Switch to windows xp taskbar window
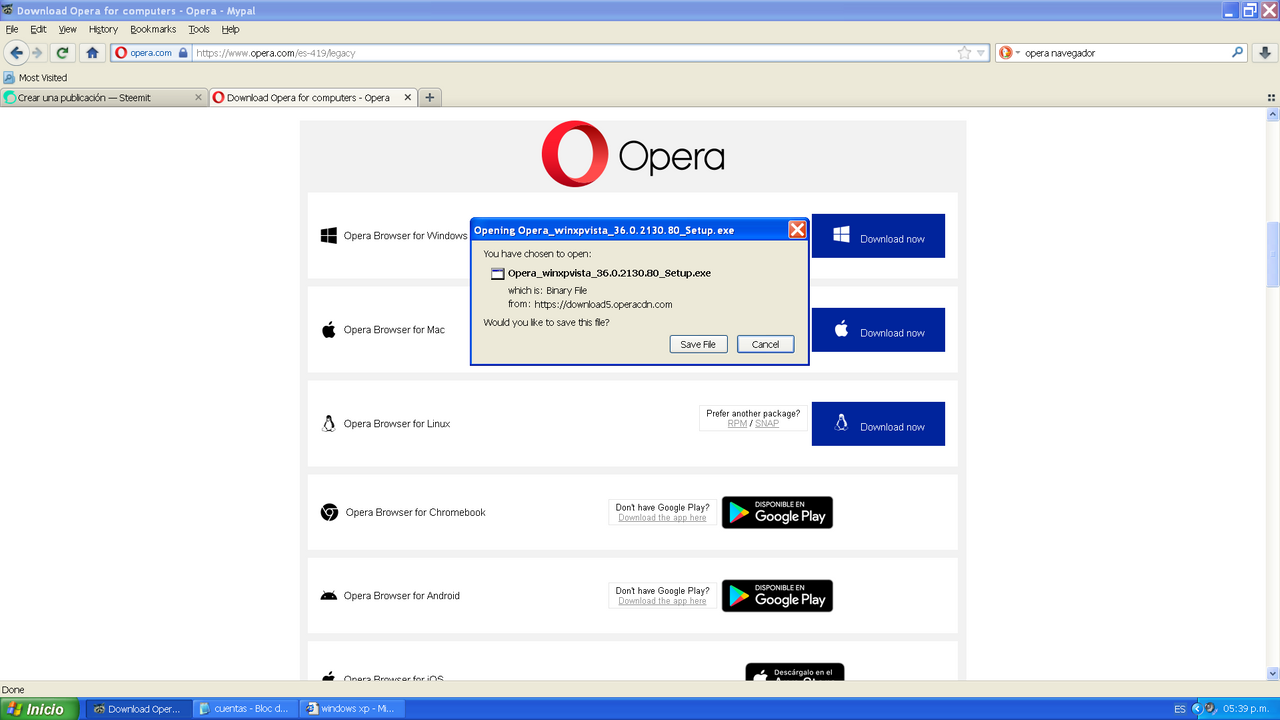Screen dimensions: 1280x720 coord(350,709)
